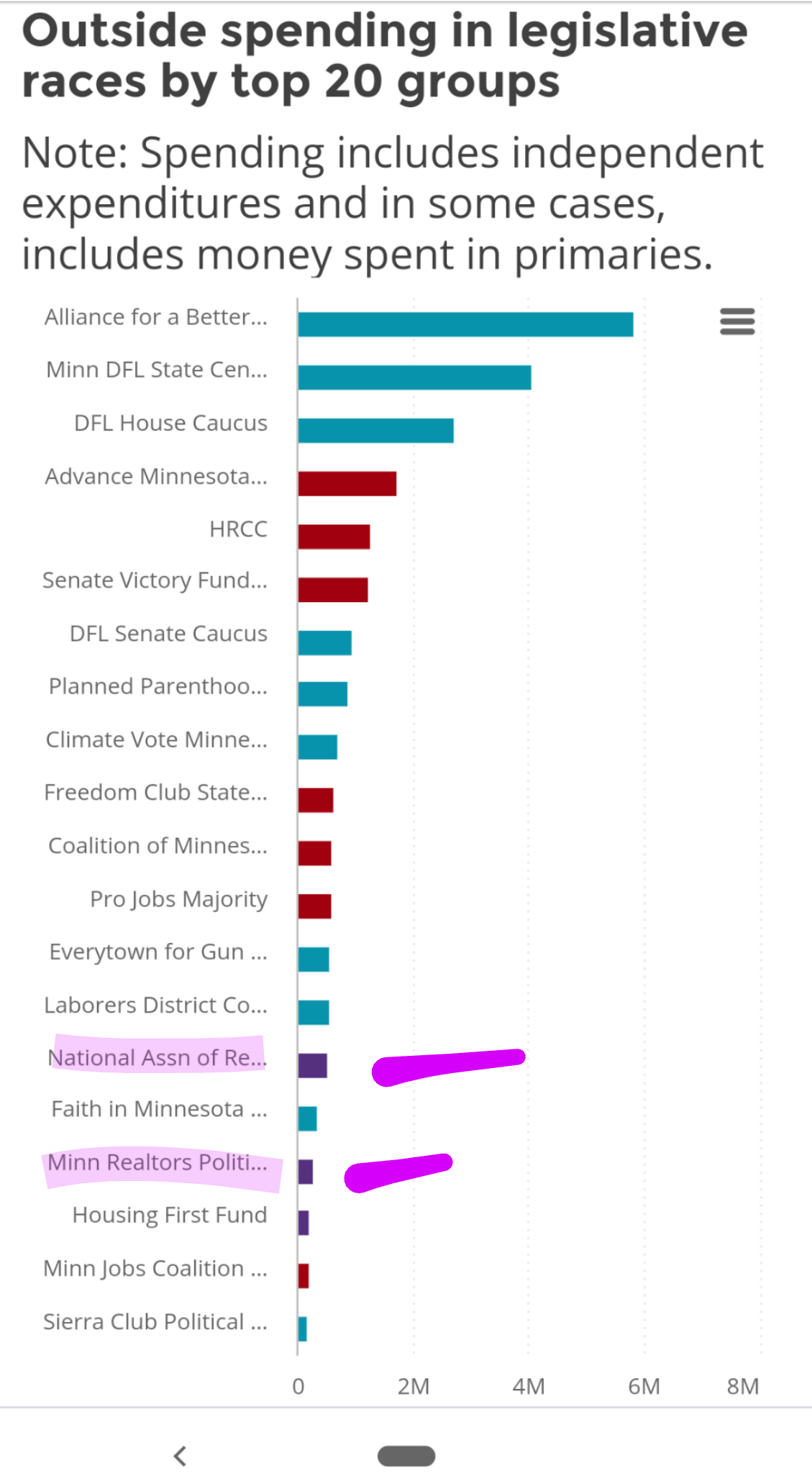
Task: Click the Pro Jobs Majority label
Action: pyautogui.click(x=178, y=899)
